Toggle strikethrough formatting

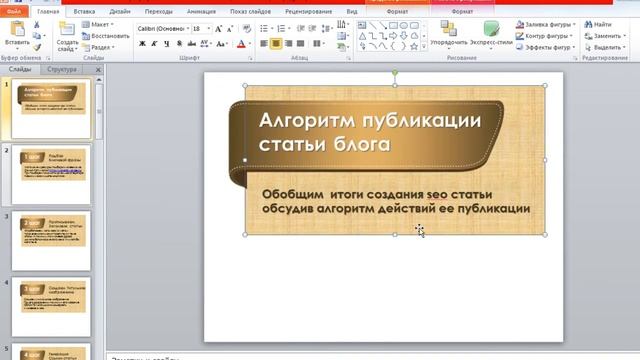tap(191, 44)
